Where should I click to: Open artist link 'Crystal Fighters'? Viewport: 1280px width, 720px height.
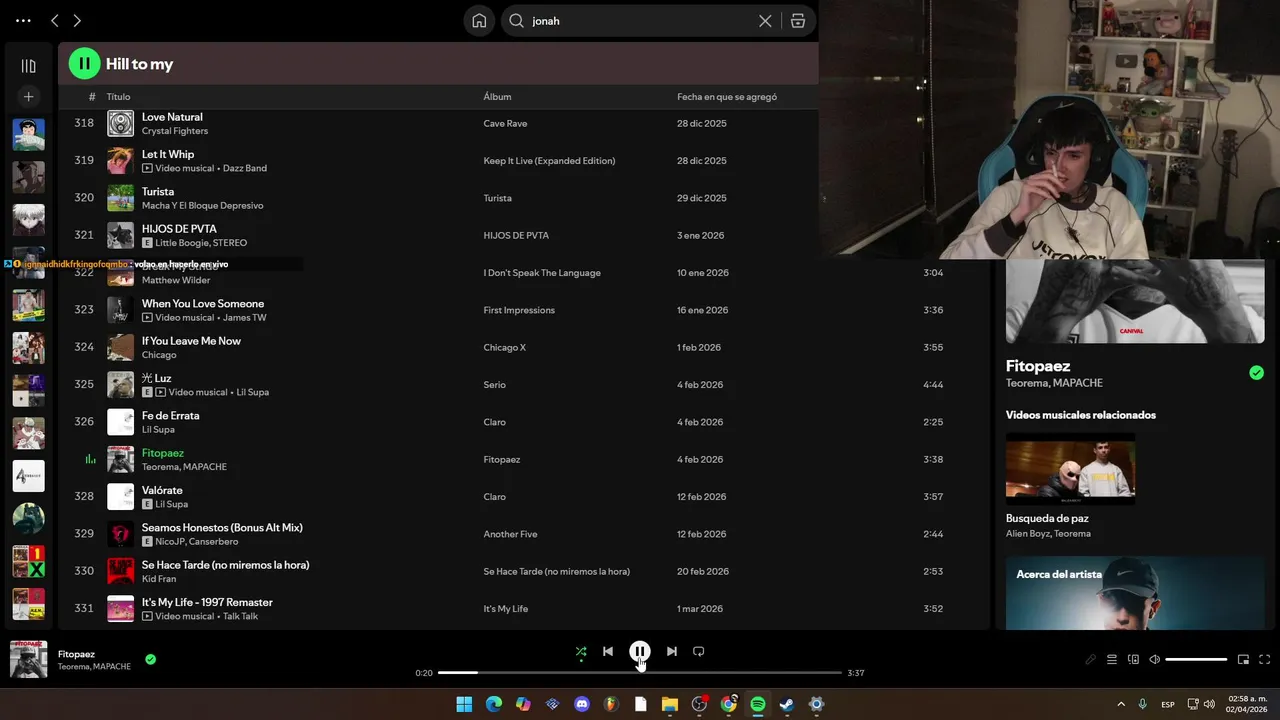click(175, 131)
